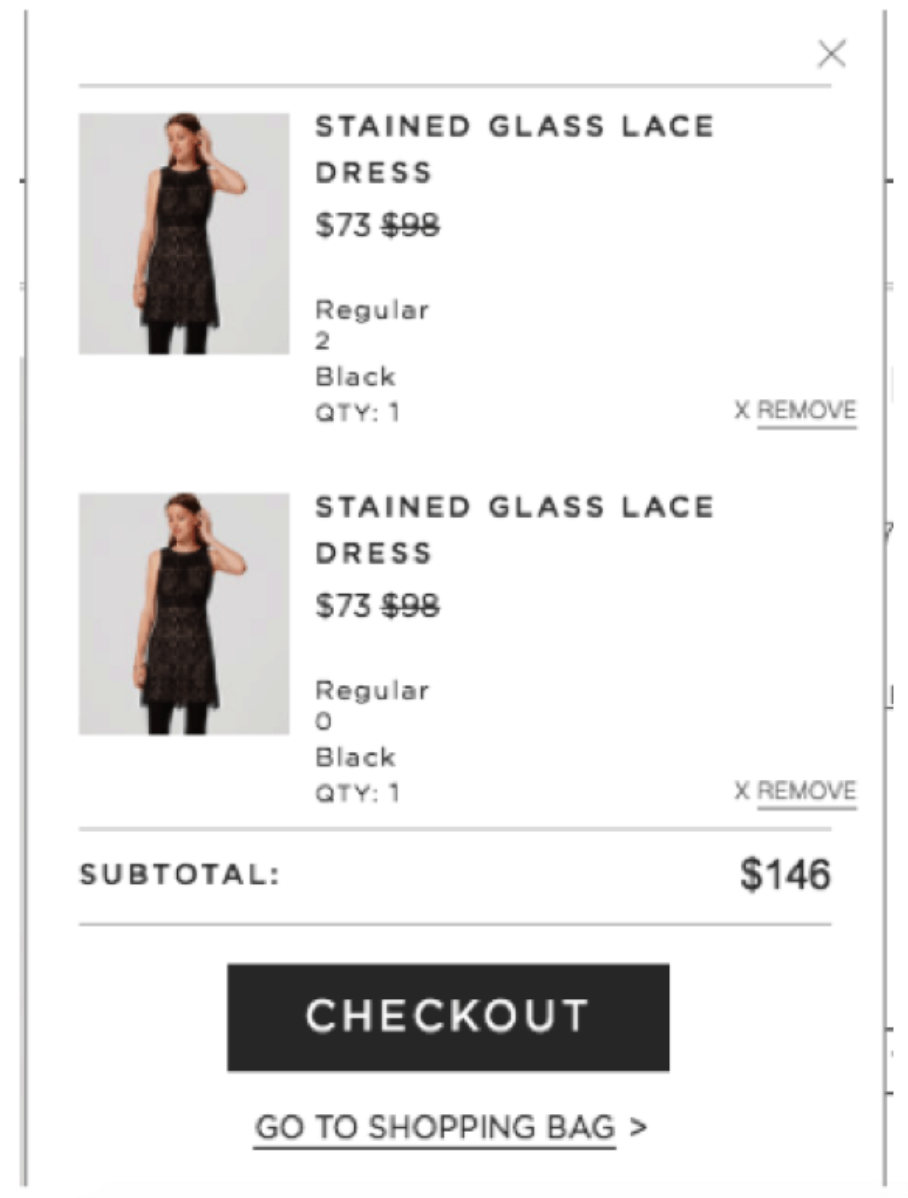
Task: Remove the size 0 Stained Glass Lace Dress
Action: pos(806,791)
